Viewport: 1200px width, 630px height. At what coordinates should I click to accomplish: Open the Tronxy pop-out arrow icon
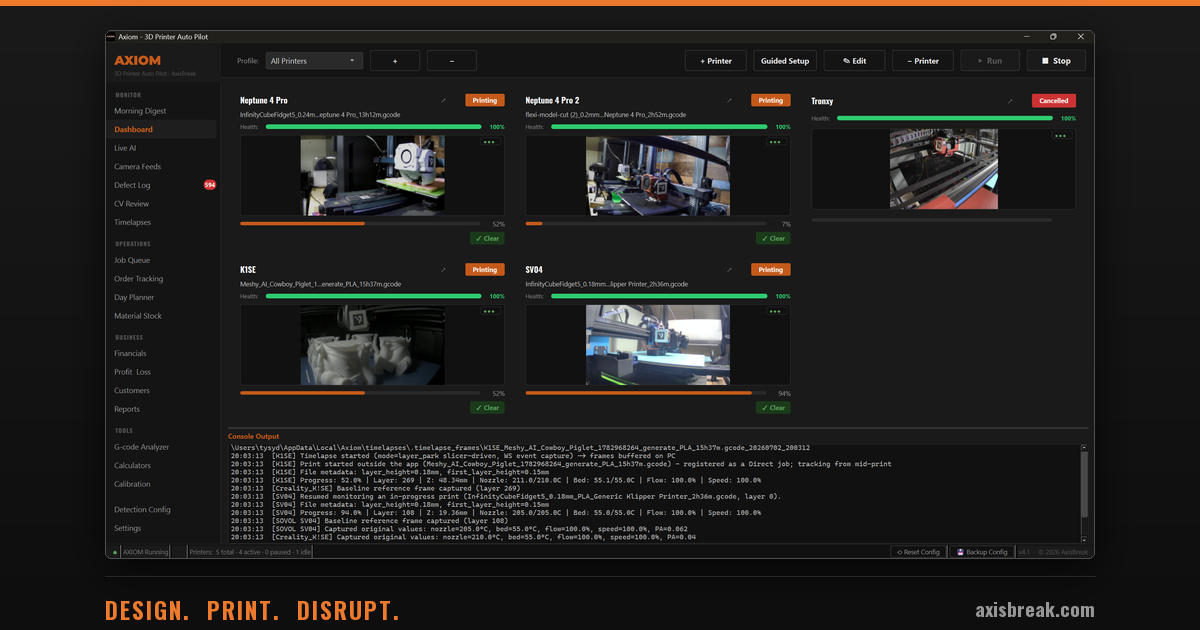point(1010,101)
